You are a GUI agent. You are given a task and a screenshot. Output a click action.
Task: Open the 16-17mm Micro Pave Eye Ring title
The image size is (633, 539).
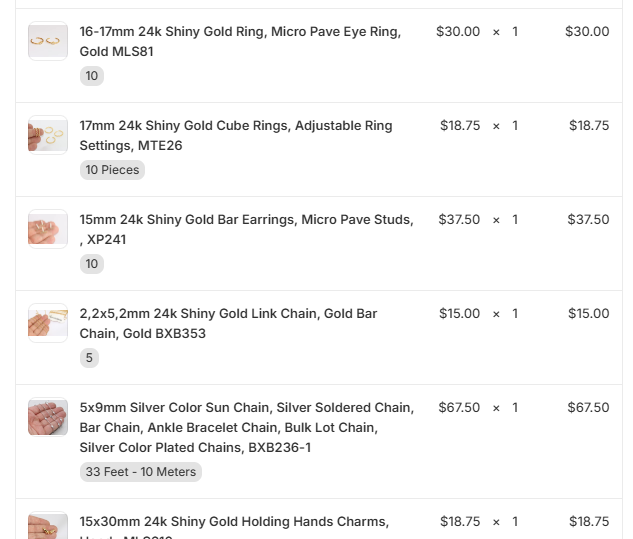point(240,41)
